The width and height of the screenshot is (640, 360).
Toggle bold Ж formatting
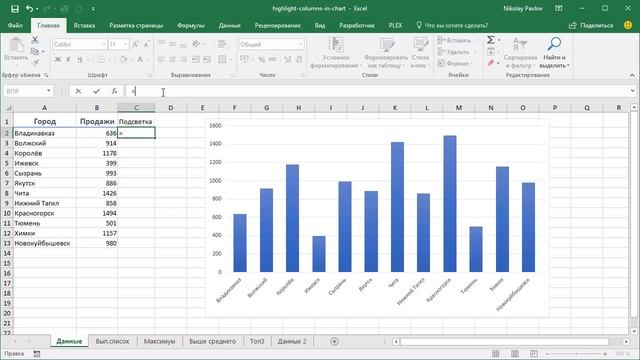[x=58, y=60]
